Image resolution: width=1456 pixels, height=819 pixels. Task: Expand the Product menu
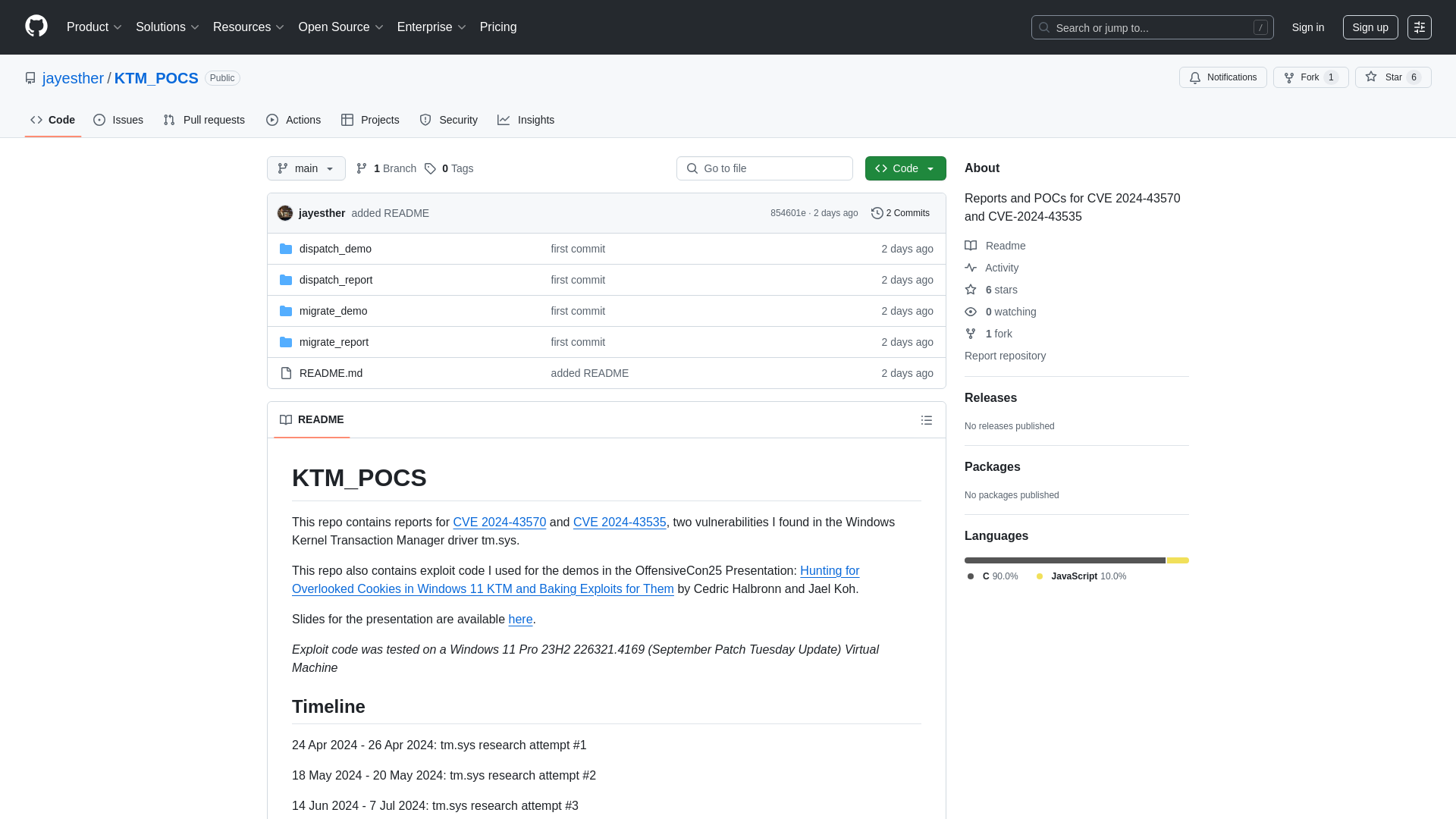[x=94, y=27]
